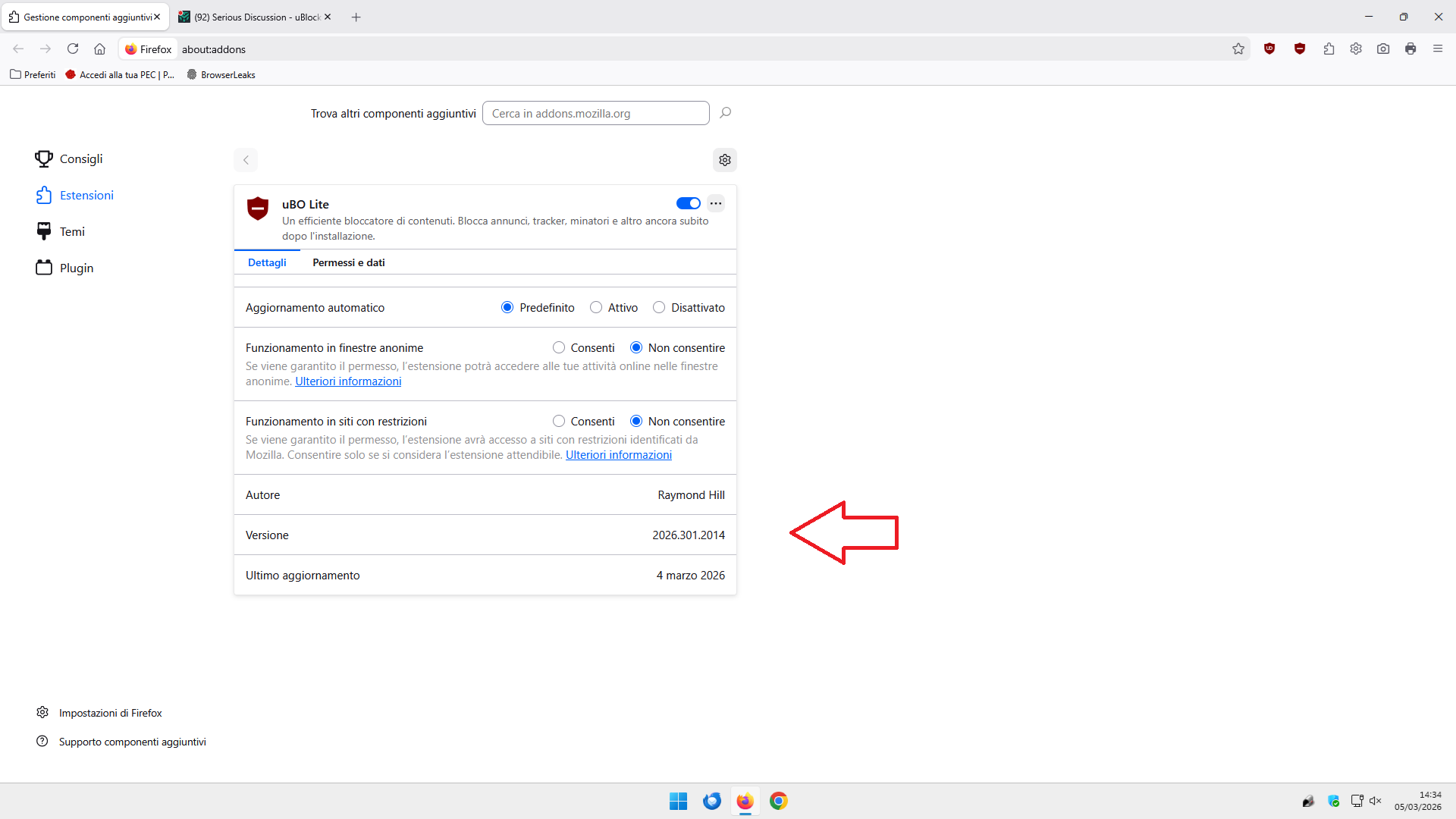
Task: Click the author name Raymond Hill
Action: coord(691,494)
